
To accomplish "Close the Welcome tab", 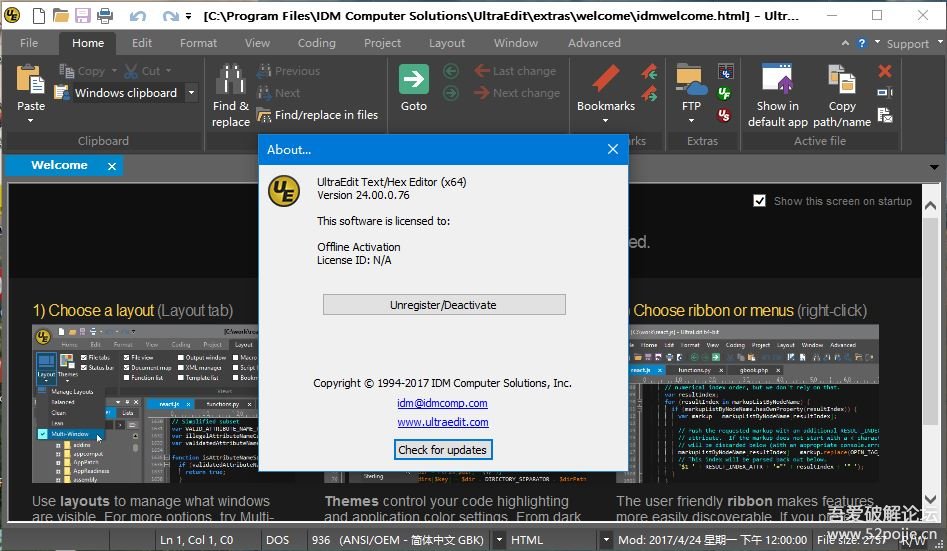I will pos(112,166).
